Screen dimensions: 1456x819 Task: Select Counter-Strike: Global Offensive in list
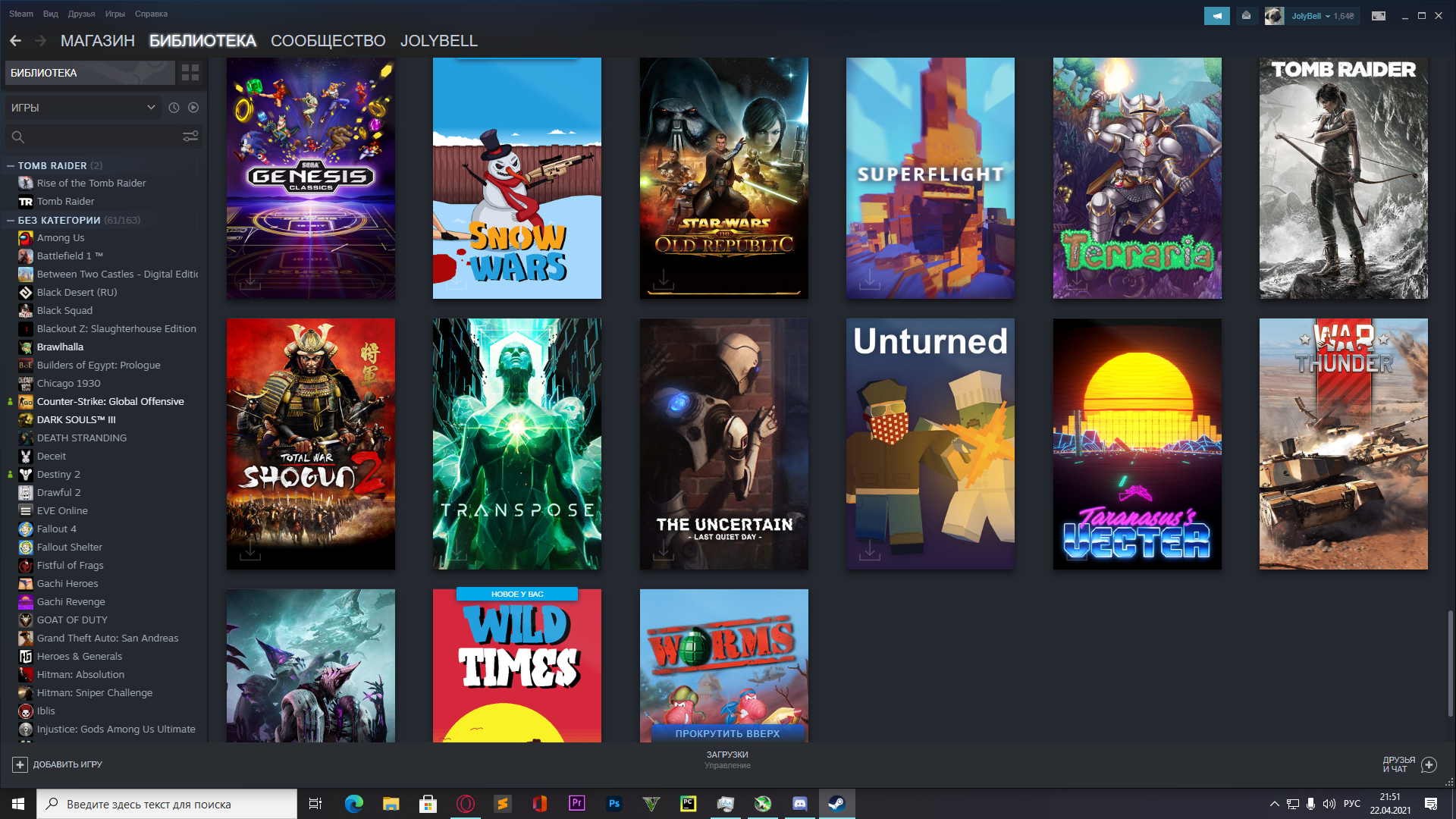pyautogui.click(x=110, y=401)
